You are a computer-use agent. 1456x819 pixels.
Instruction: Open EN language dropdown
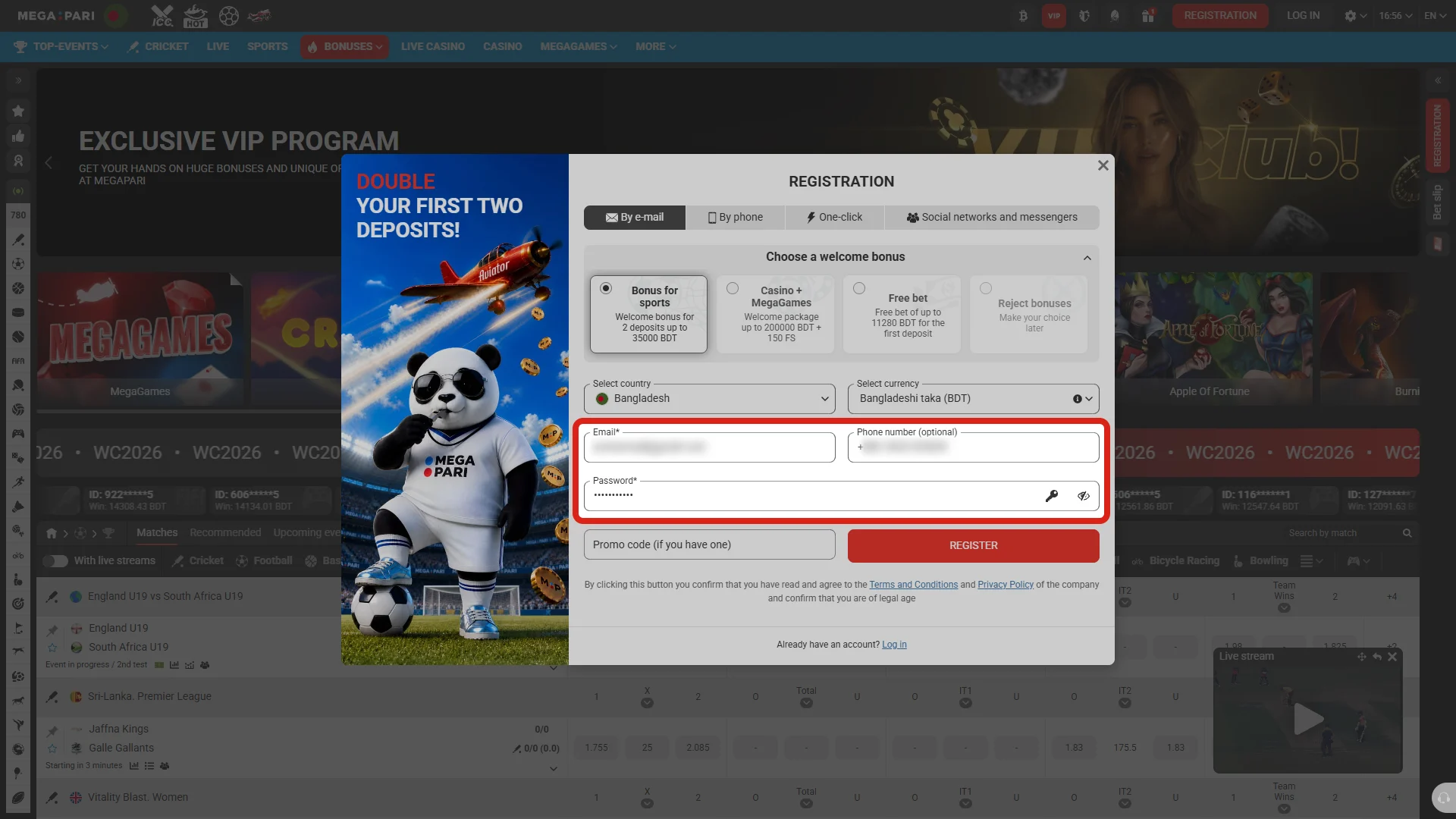pyautogui.click(x=1435, y=15)
